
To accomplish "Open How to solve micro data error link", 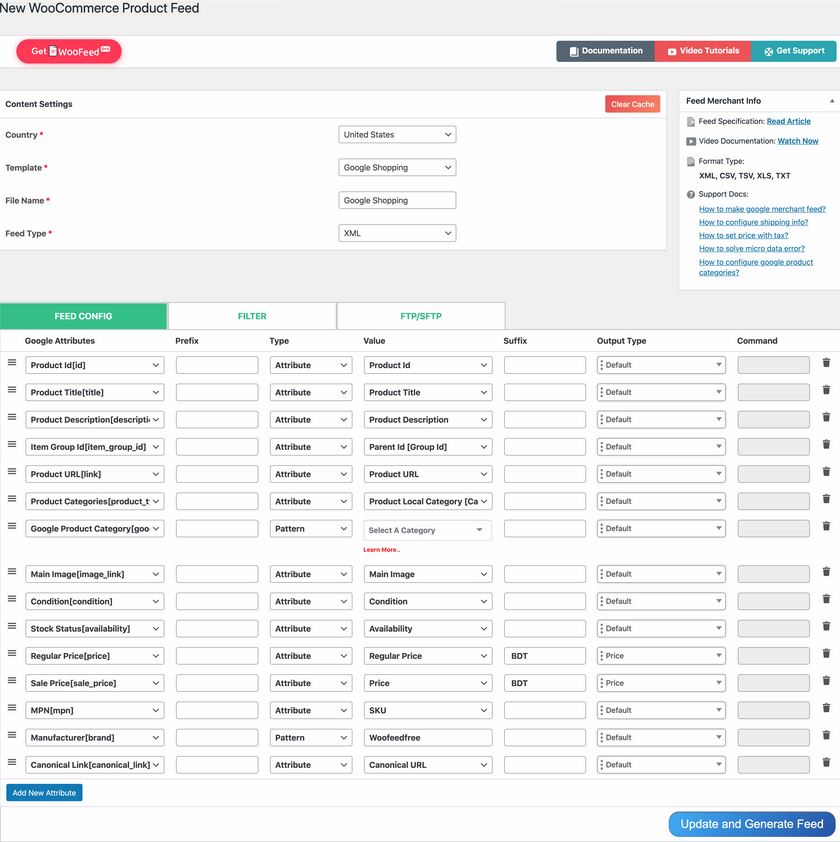I will [752, 249].
